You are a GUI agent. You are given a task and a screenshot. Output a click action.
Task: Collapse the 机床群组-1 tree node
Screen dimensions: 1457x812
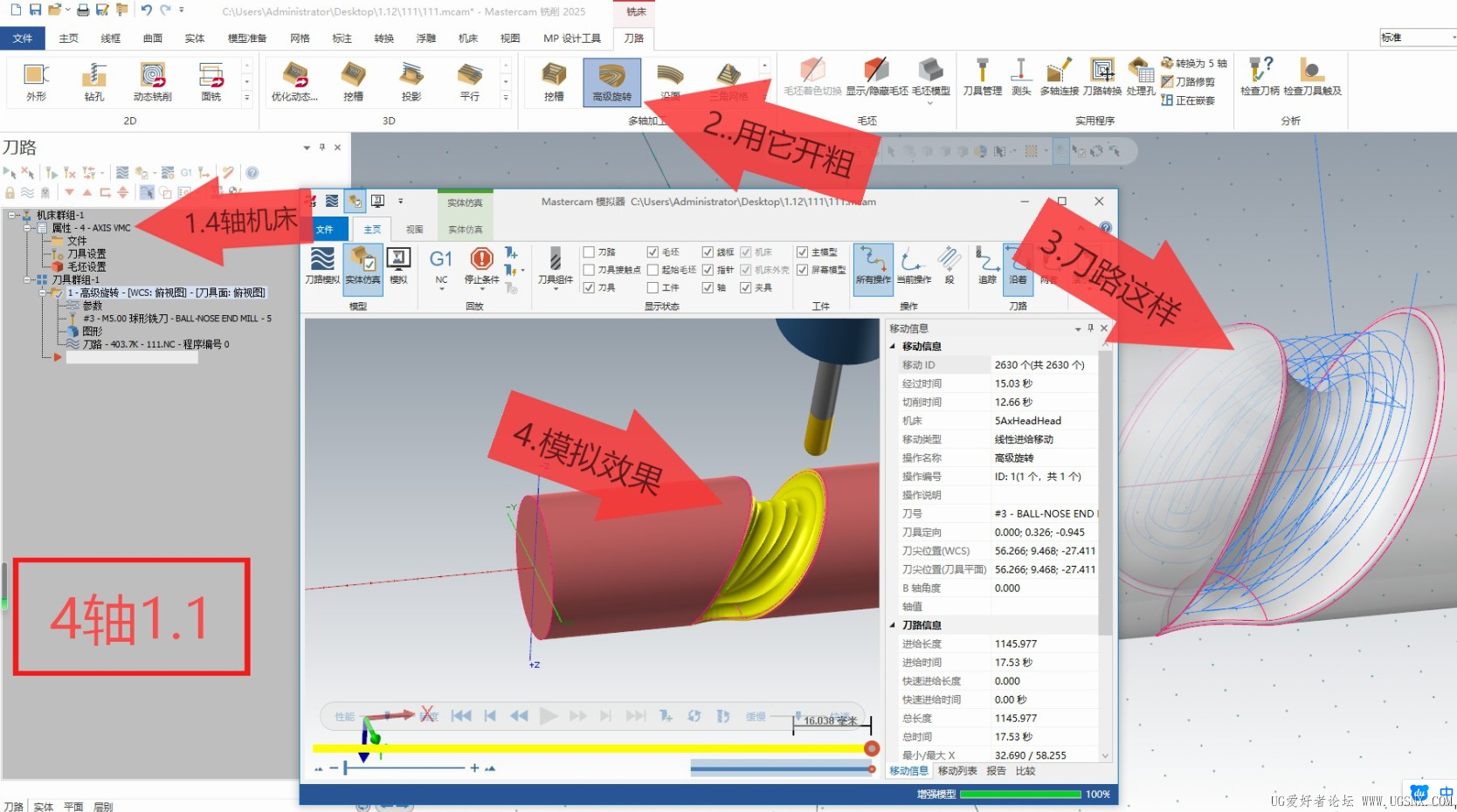pos(12,215)
